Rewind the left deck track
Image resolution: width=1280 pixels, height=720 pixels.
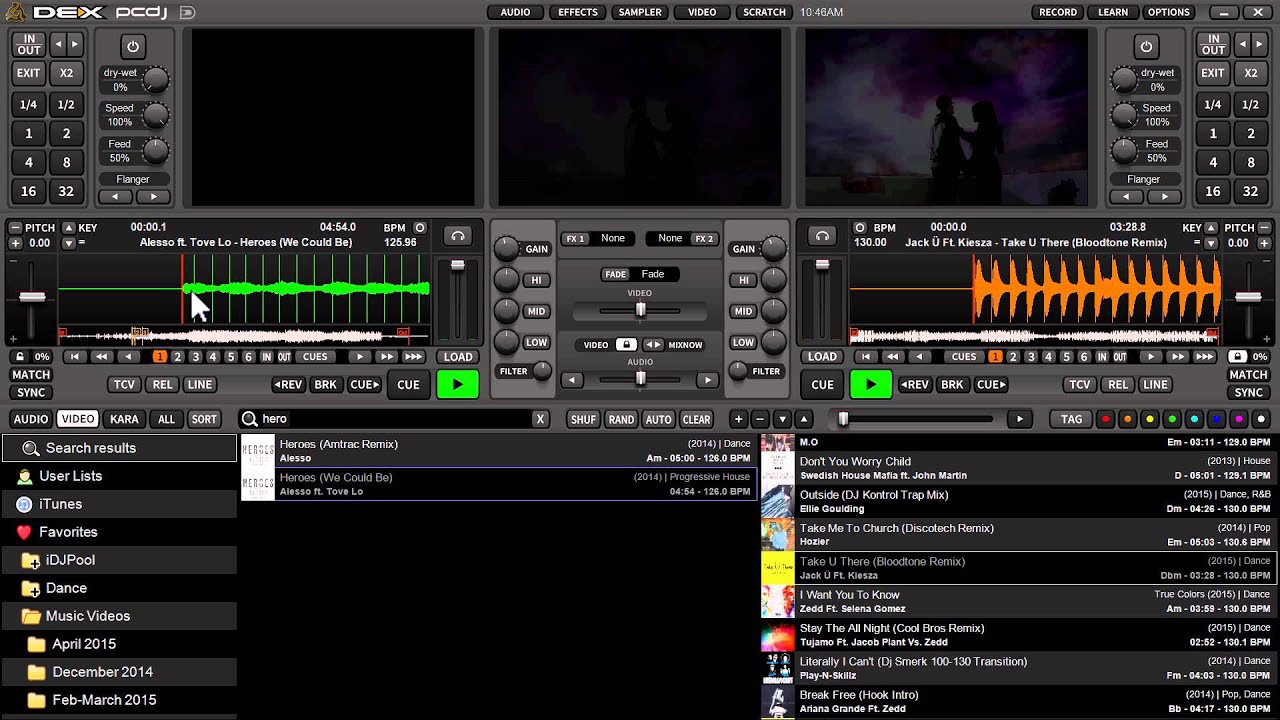(101, 357)
